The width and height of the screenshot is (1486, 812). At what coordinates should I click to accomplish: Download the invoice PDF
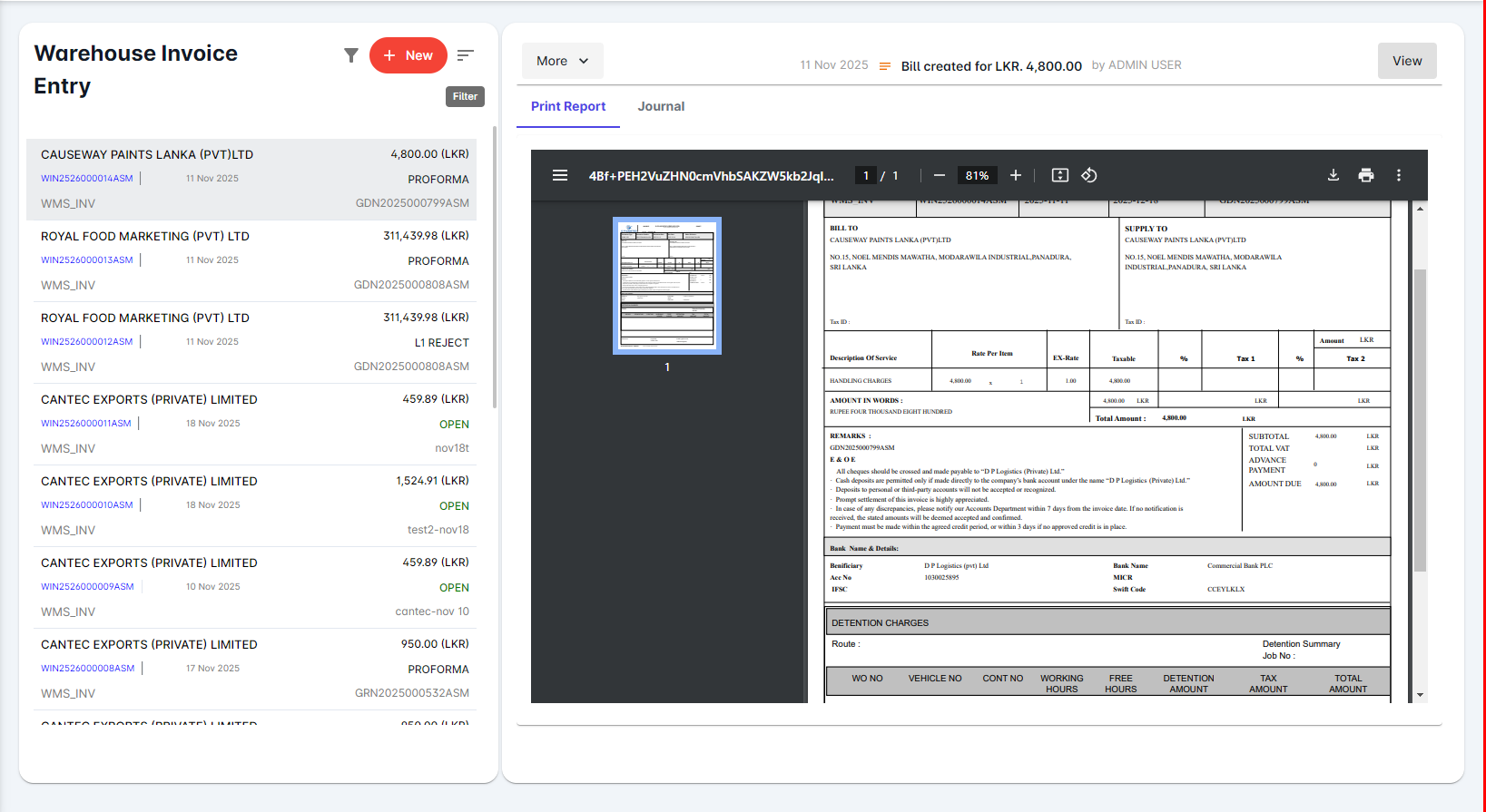point(1333,175)
